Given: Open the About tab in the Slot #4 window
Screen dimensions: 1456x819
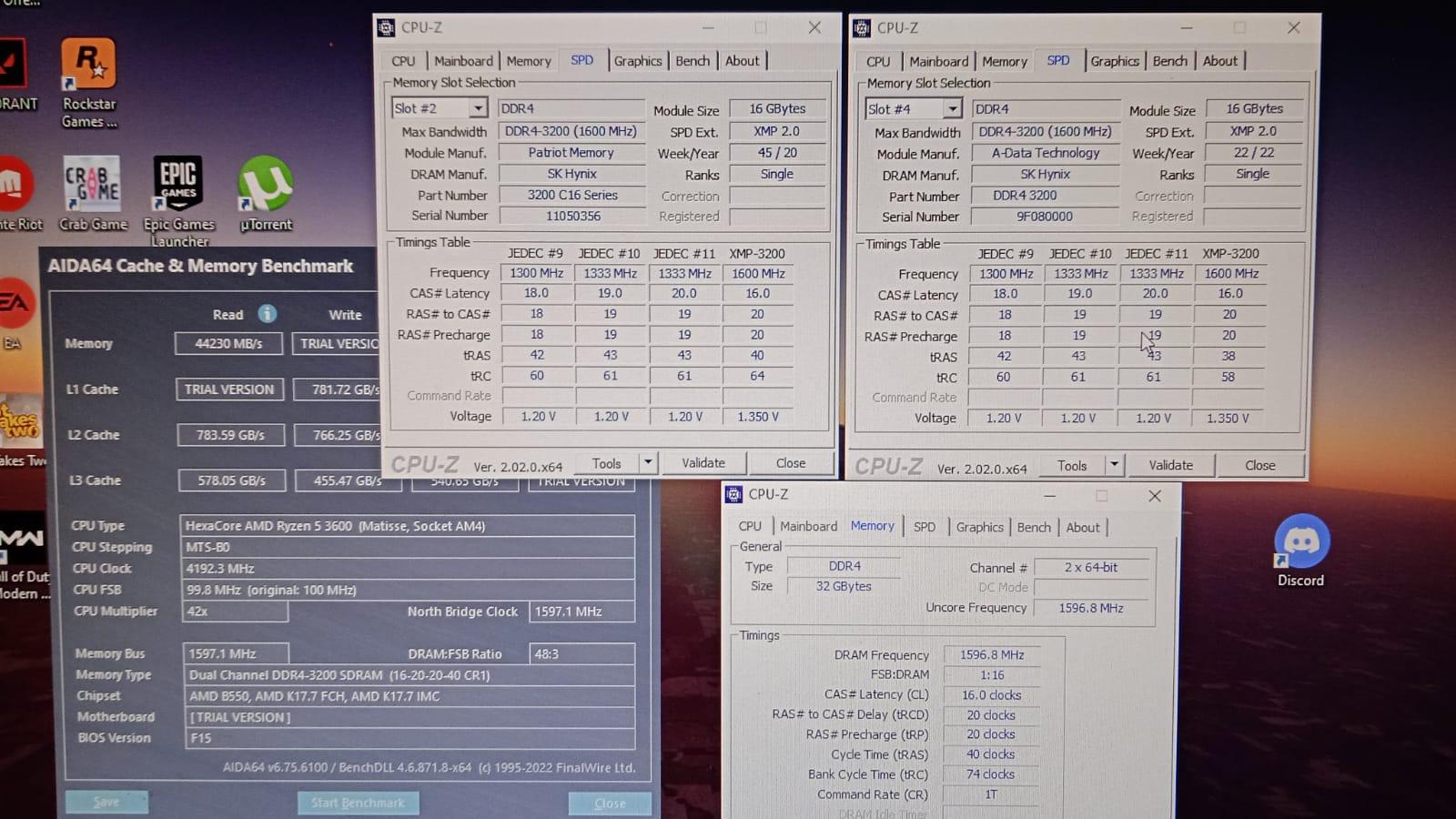Looking at the screenshot, I should click(1220, 61).
